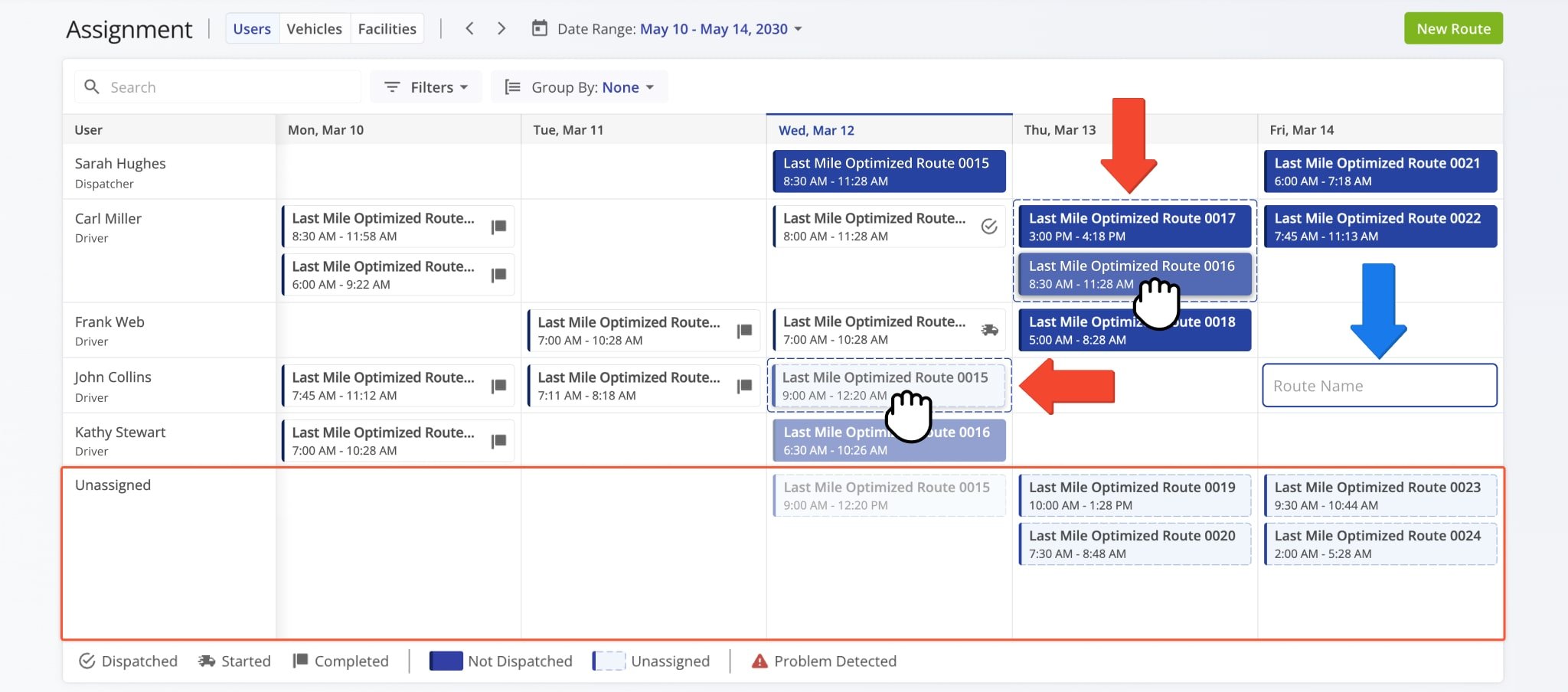Click the Filters funnel icon
Image resolution: width=1568 pixels, height=692 pixels.
(392, 87)
